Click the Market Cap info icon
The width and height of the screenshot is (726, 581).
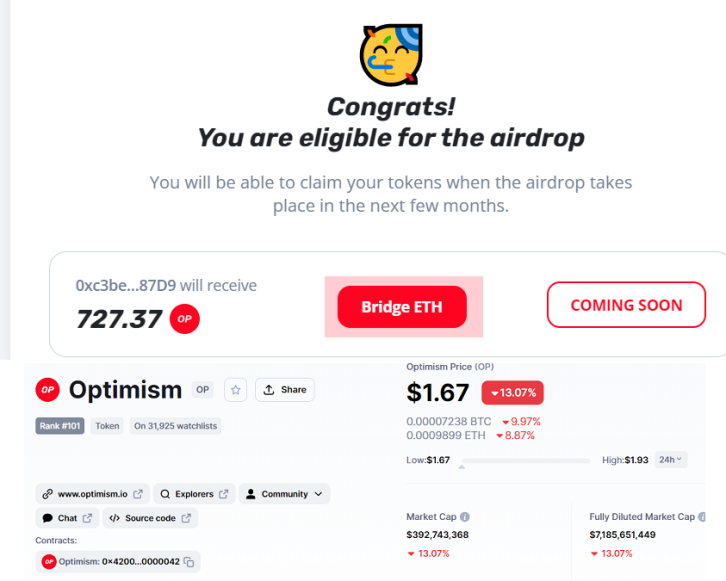[x=465, y=517]
